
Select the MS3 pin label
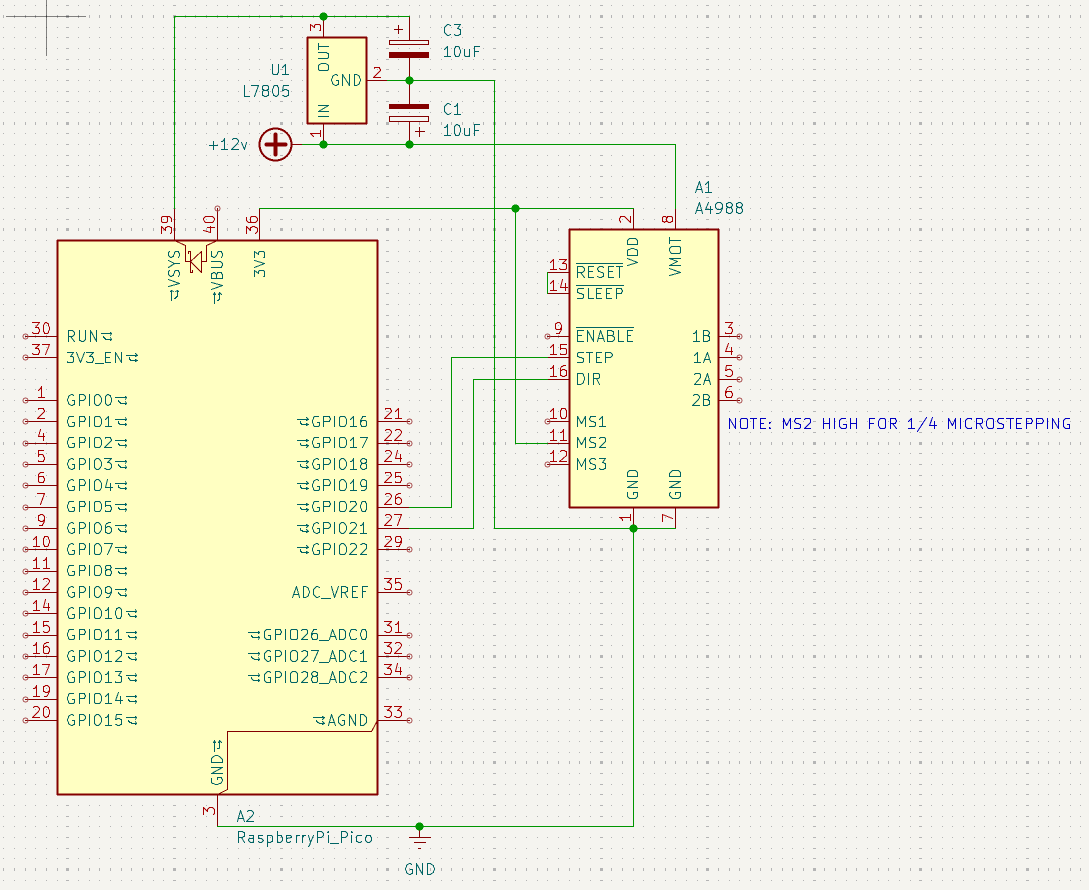click(591, 464)
